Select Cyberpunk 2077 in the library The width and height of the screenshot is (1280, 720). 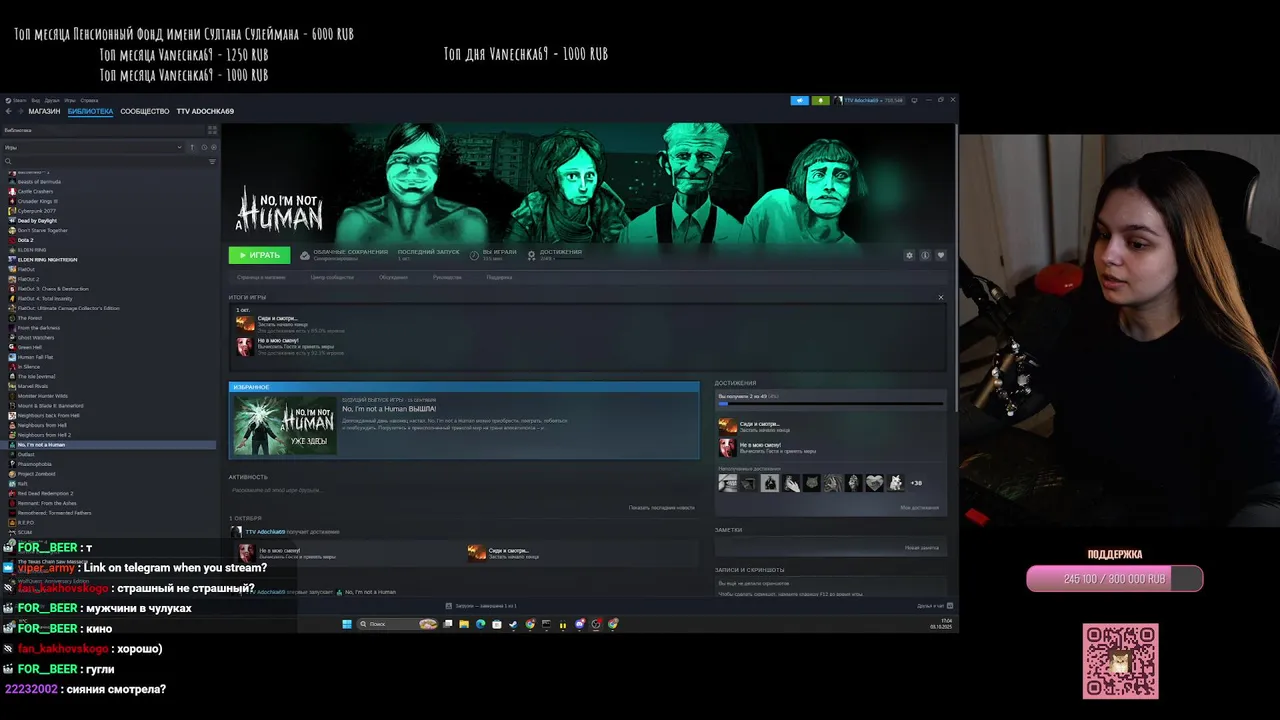(35, 211)
